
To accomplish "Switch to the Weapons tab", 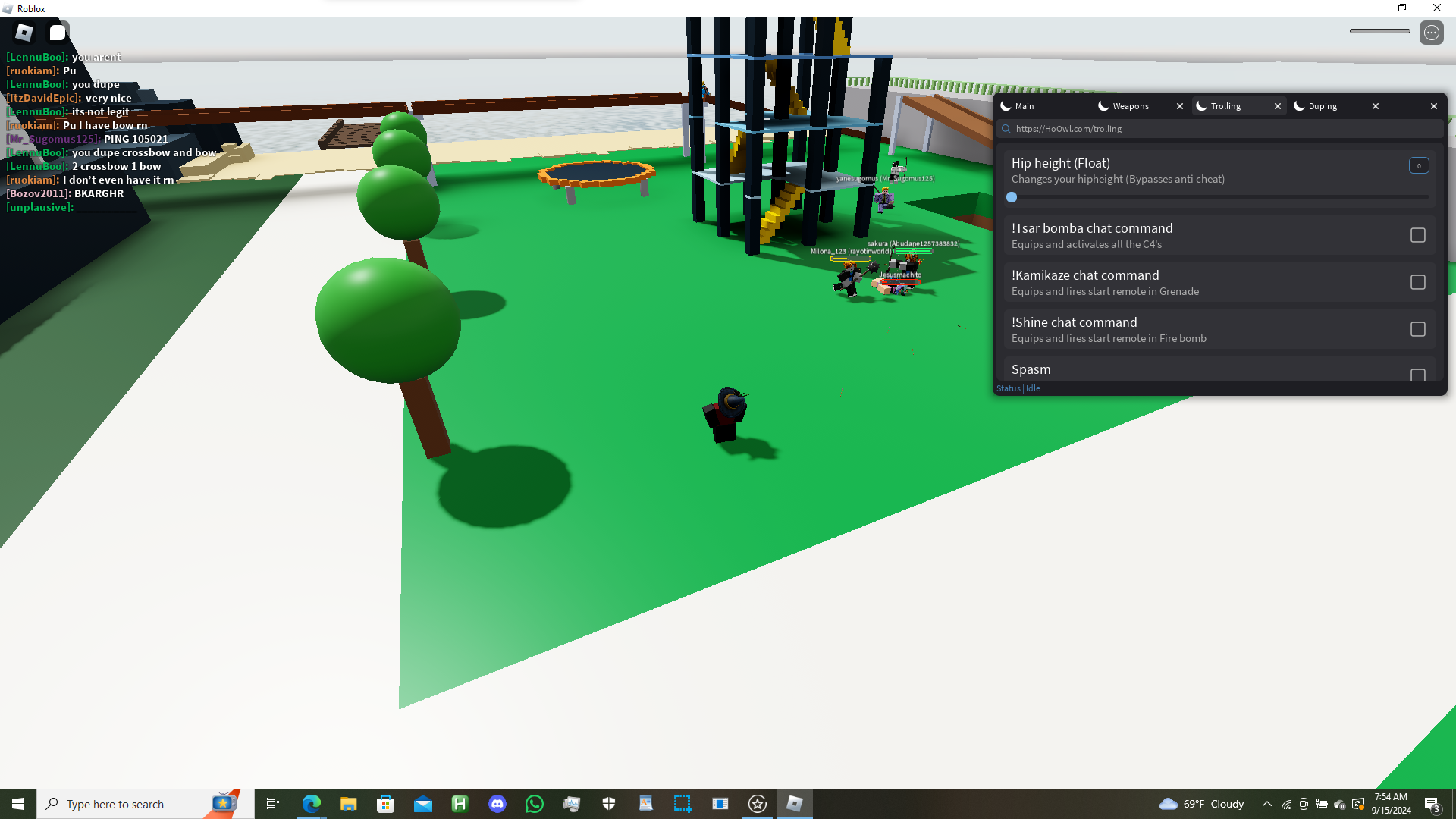I will tap(1131, 106).
